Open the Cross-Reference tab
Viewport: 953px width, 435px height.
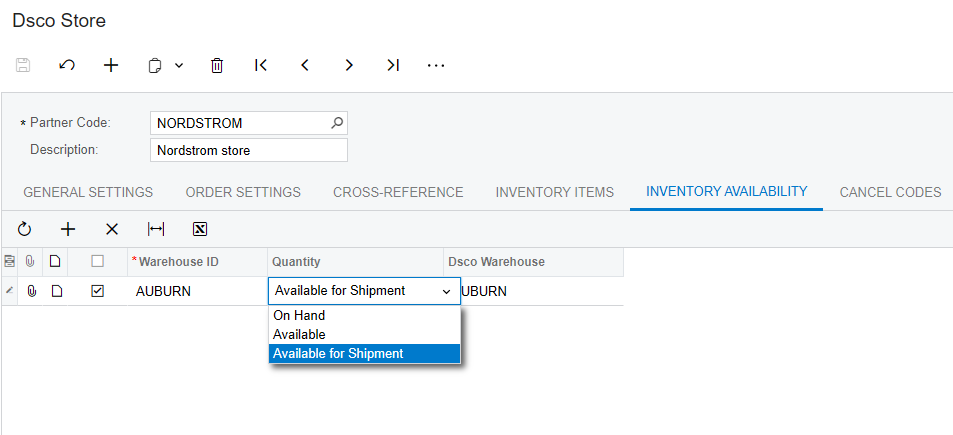click(x=398, y=192)
